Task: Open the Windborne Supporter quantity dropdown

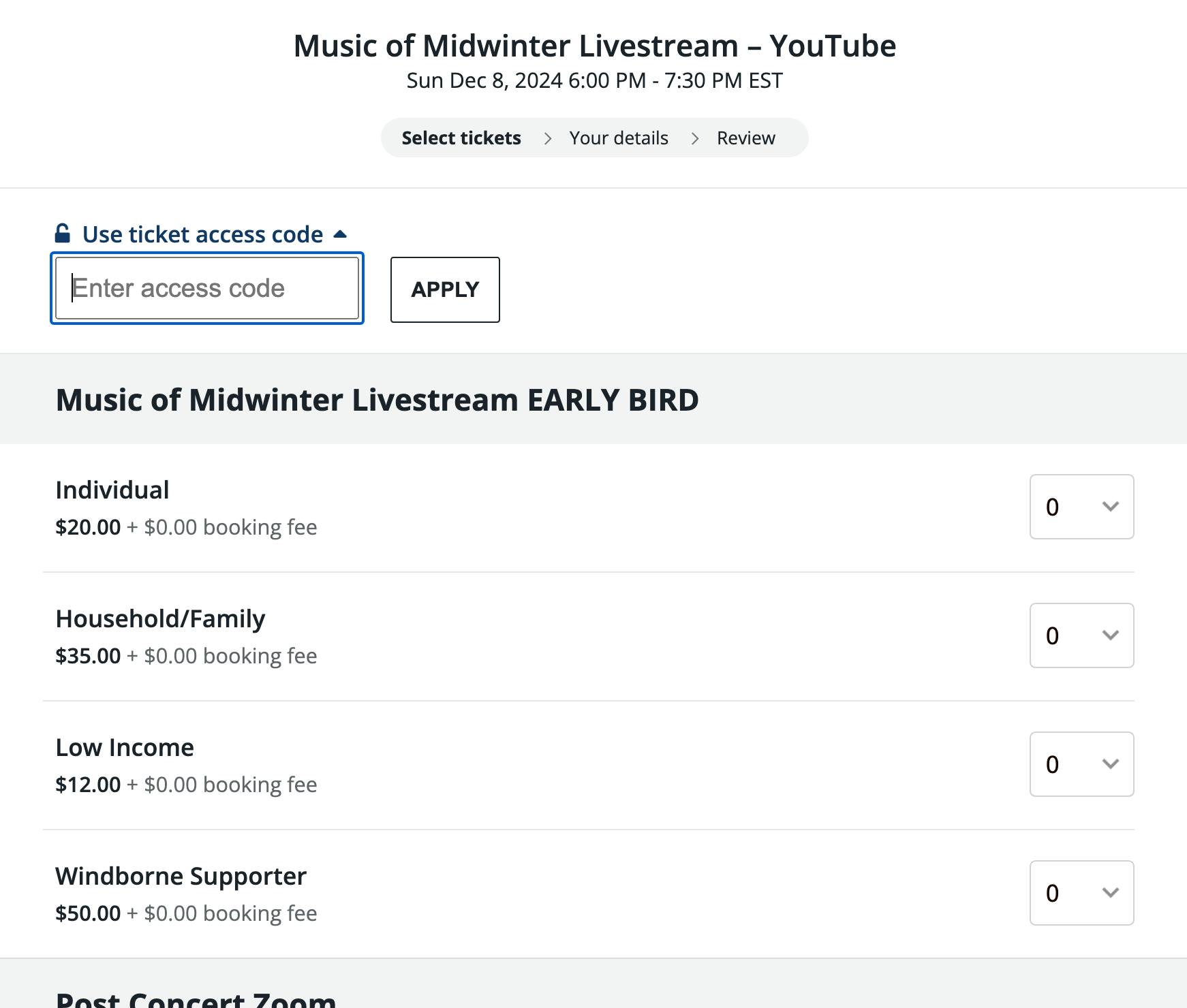Action: click(x=1081, y=893)
